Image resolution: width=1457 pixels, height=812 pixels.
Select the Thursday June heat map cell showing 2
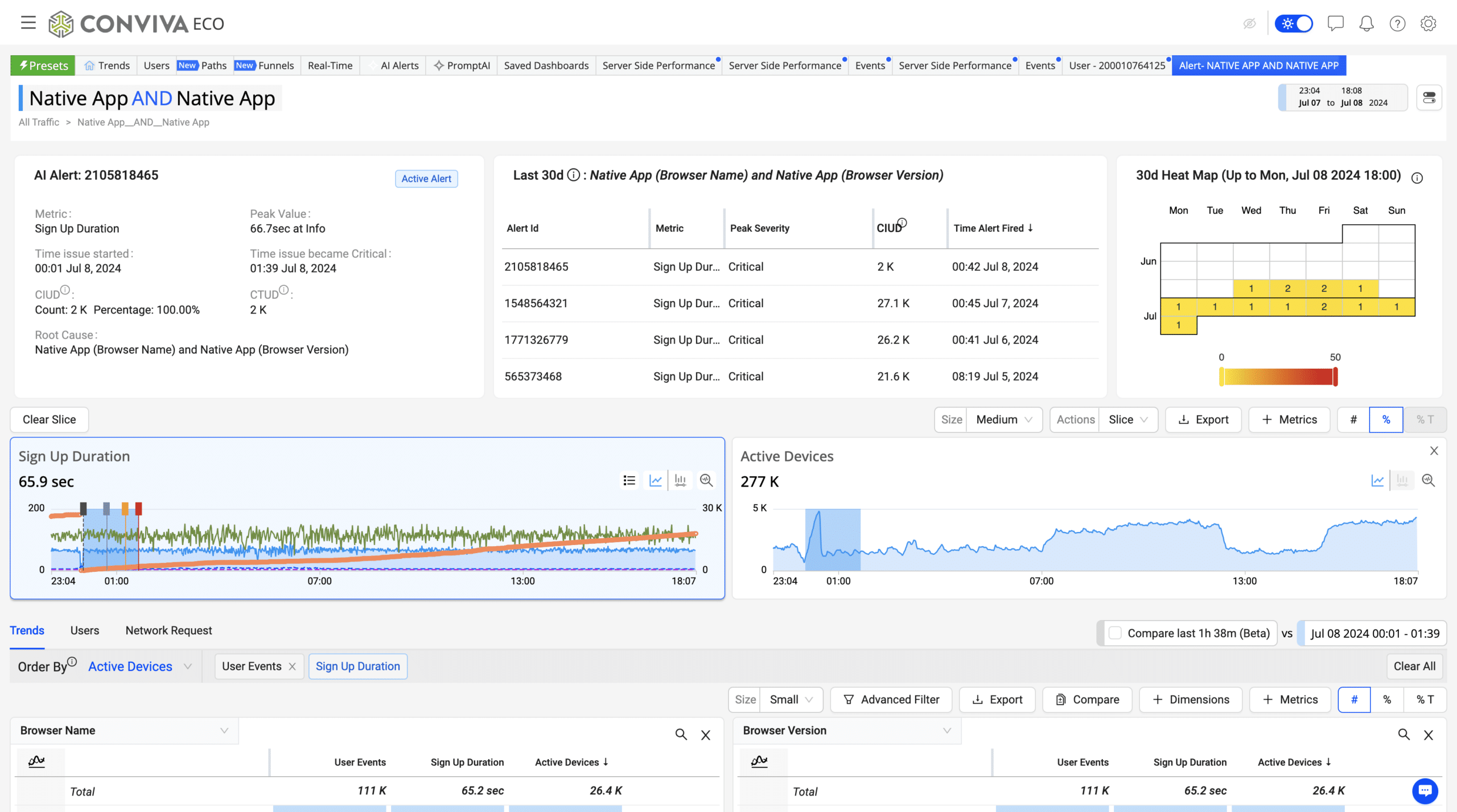pyautogui.click(x=1287, y=288)
